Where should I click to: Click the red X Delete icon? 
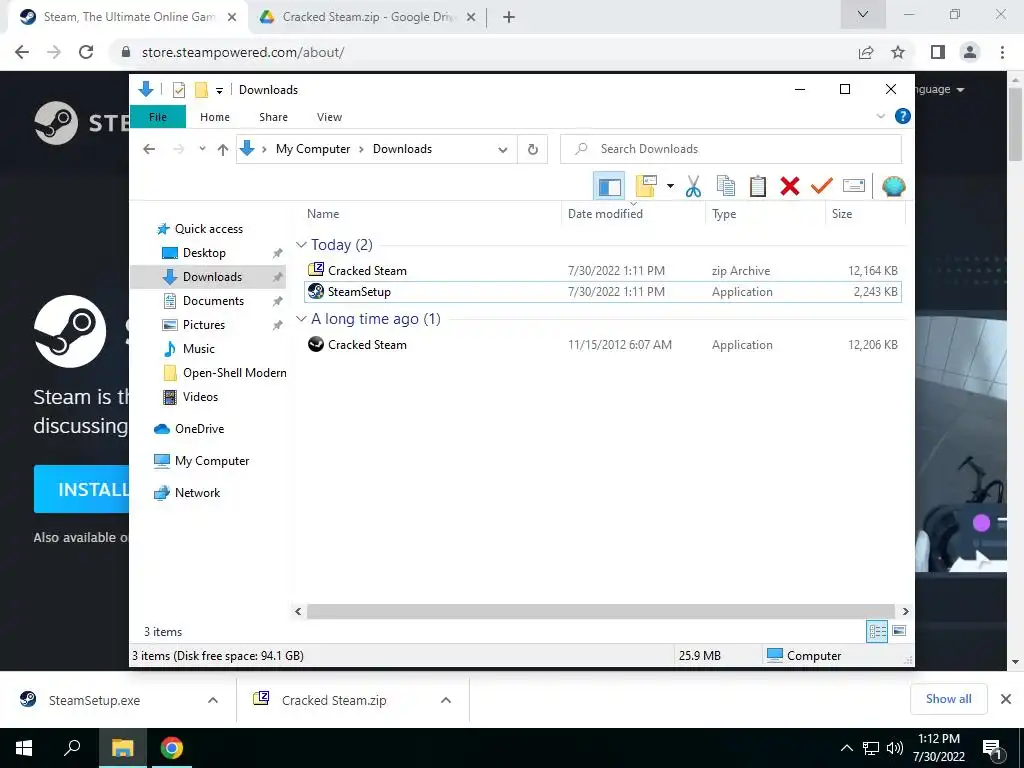pos(790,186)
